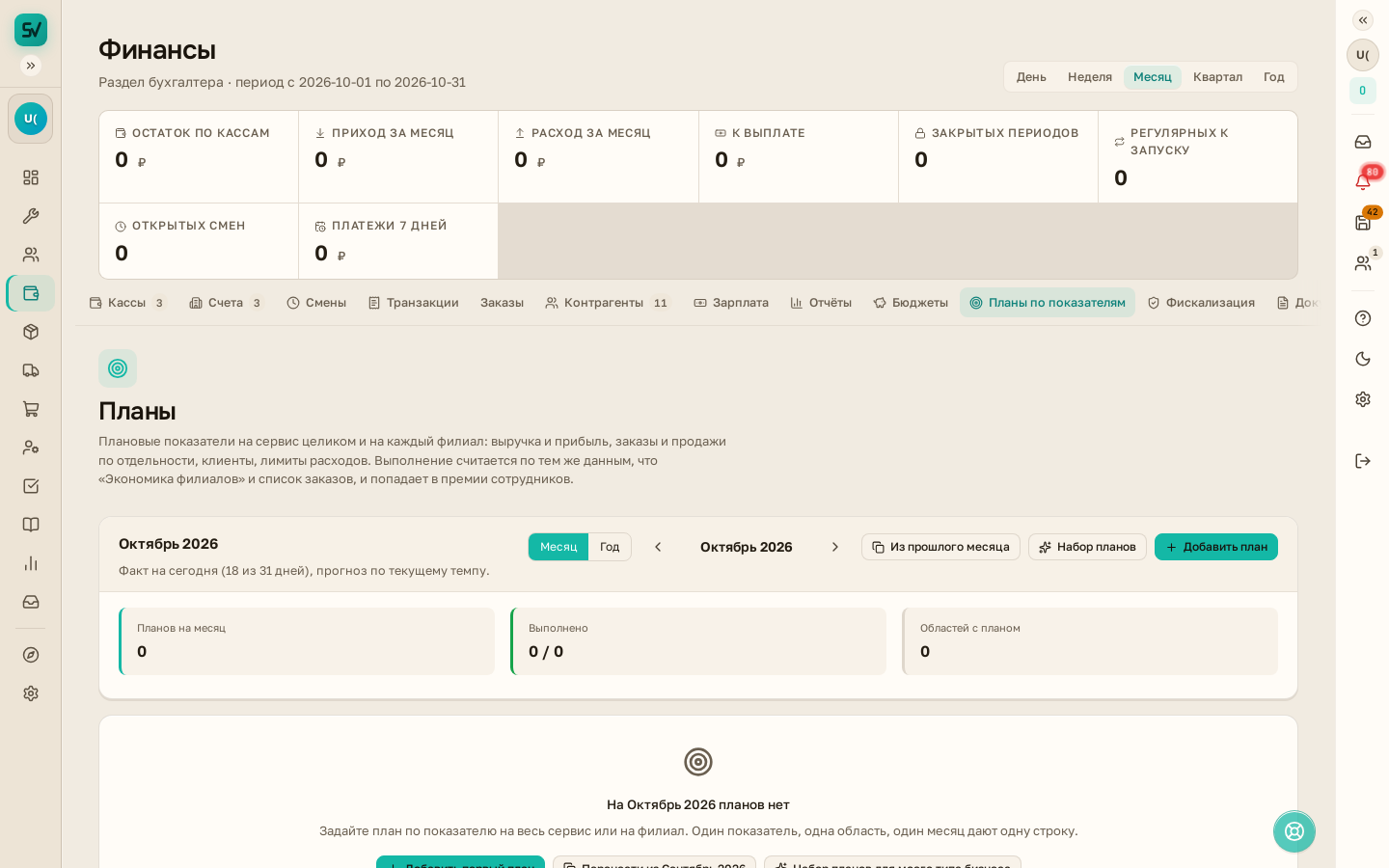The height and width of the screenshot is (868, 1389).
Task: Open the Счета tab
Action: pyautogui.click(x=227, y=303)
